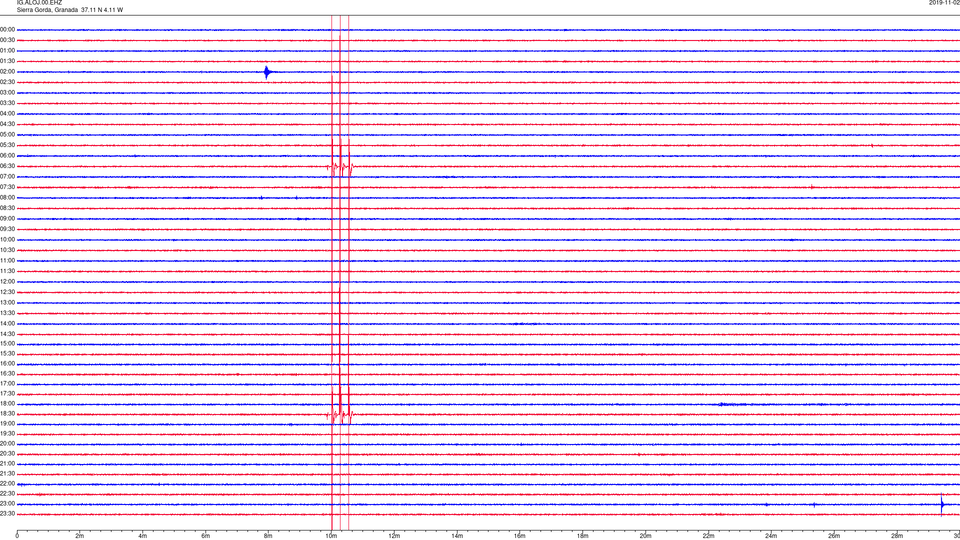This screenshot has height=540, width=960.
Task: Select the 19:00 row label
Action: [7, 424]
